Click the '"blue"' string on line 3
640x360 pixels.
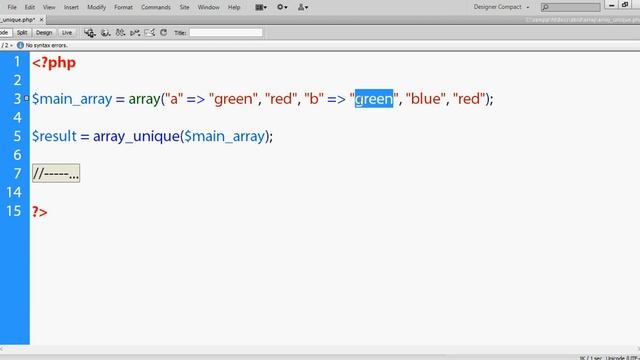click(x=425, y=99)
